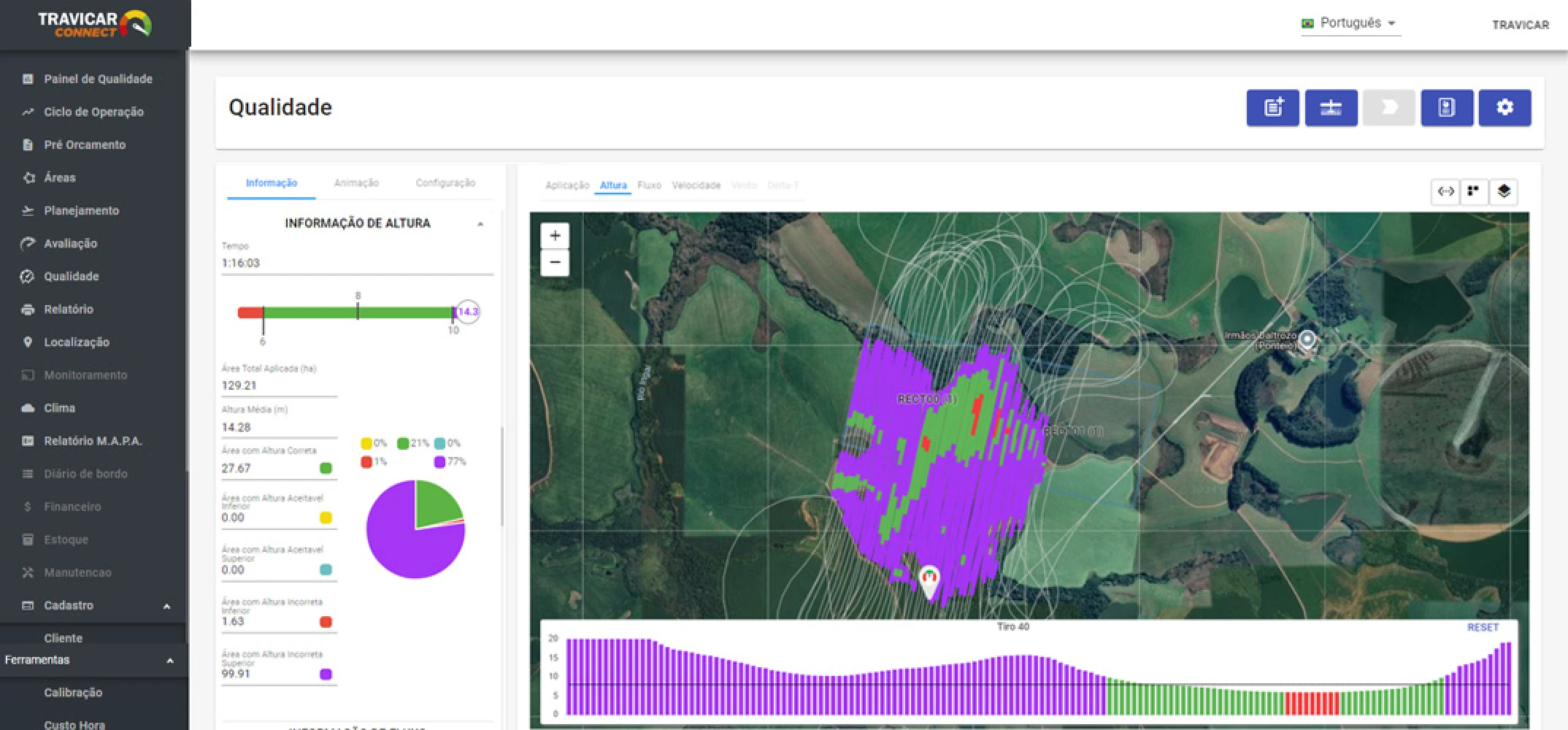Open Relatório M.A.P.A. in sidebar

coord(93,441)
